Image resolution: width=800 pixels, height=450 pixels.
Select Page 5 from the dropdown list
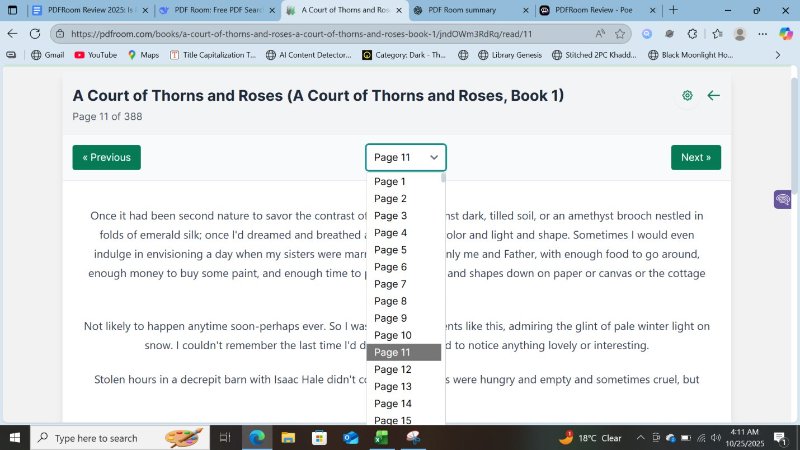tap(391, 250)
